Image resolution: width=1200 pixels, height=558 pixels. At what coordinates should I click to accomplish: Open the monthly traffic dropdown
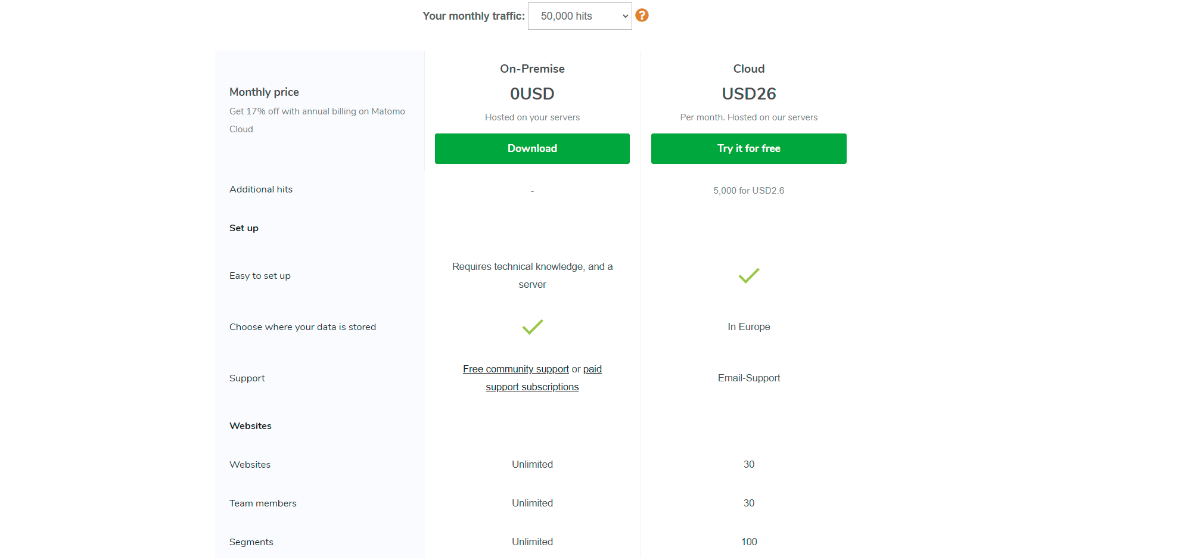[580, 16]
